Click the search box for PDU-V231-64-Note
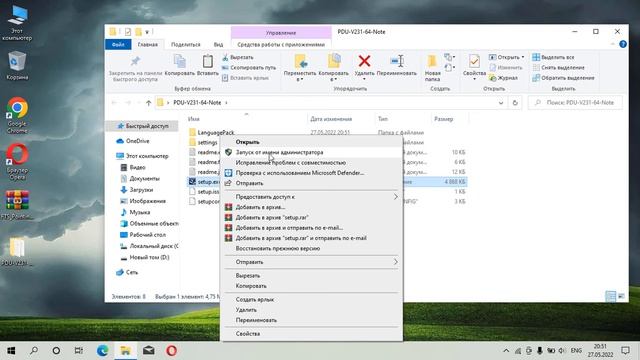 point(576,103)
